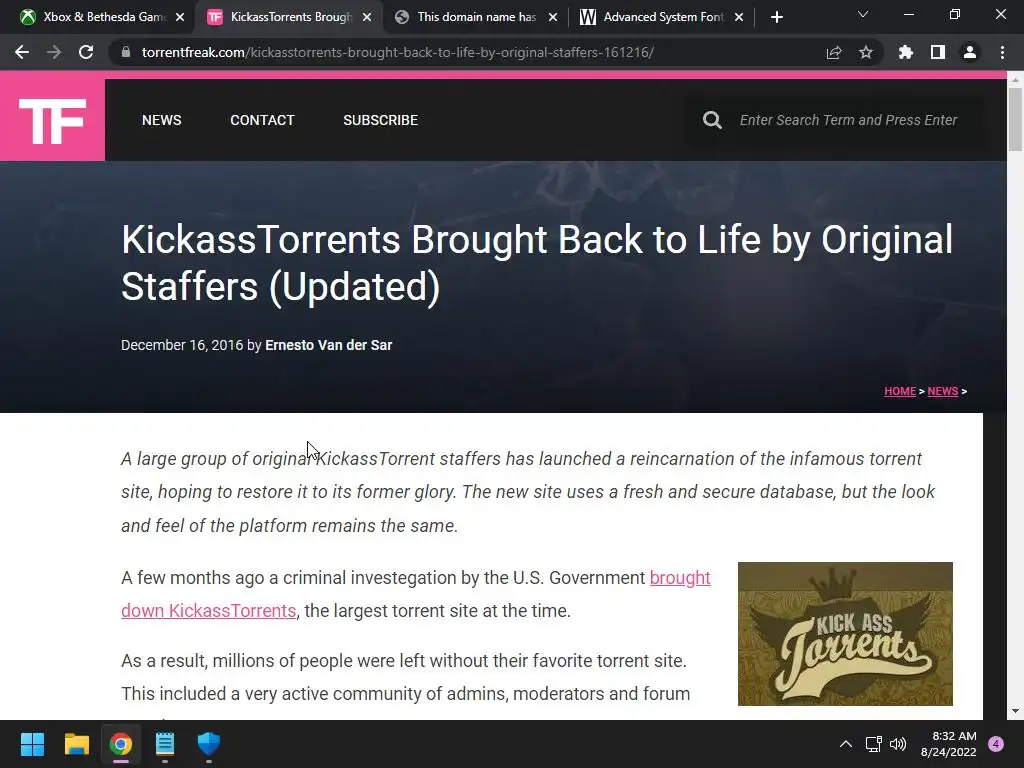
Task: Click the browser forward arrow
Action: coord(54,52)
